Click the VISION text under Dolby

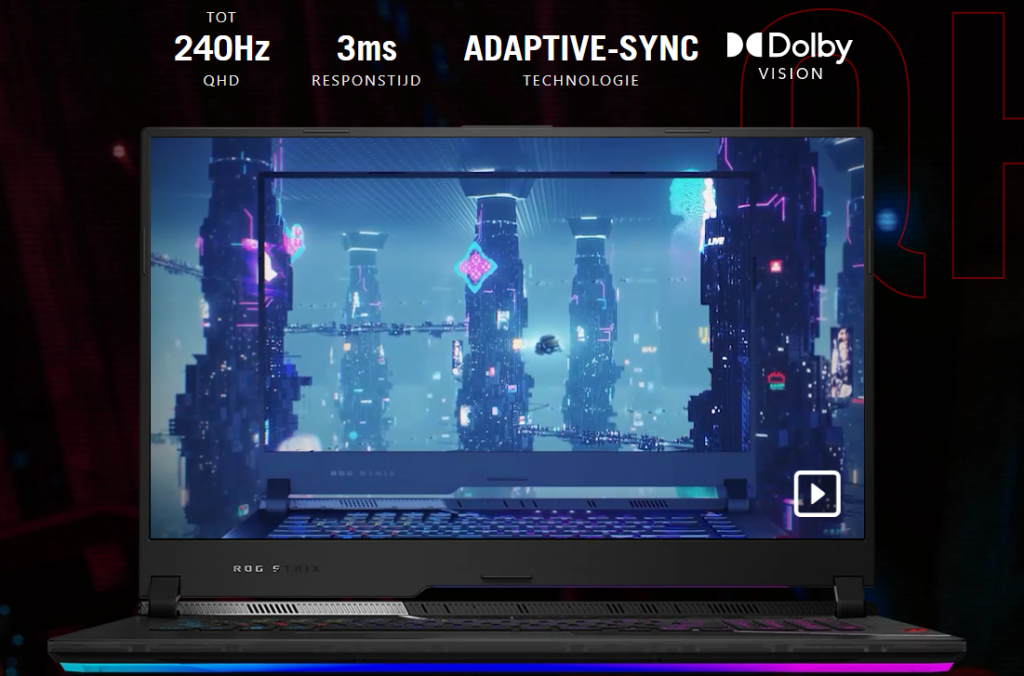tap(790, 73)
